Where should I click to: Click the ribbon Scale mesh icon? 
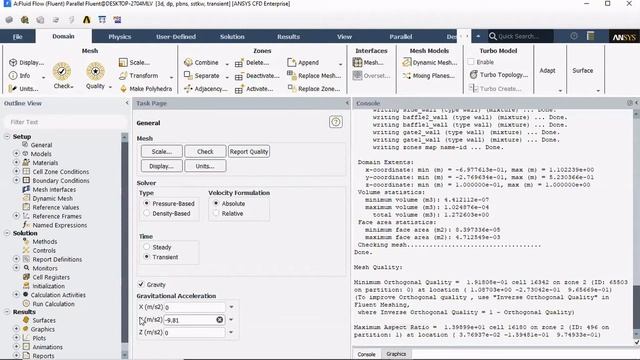coord(123,62)
